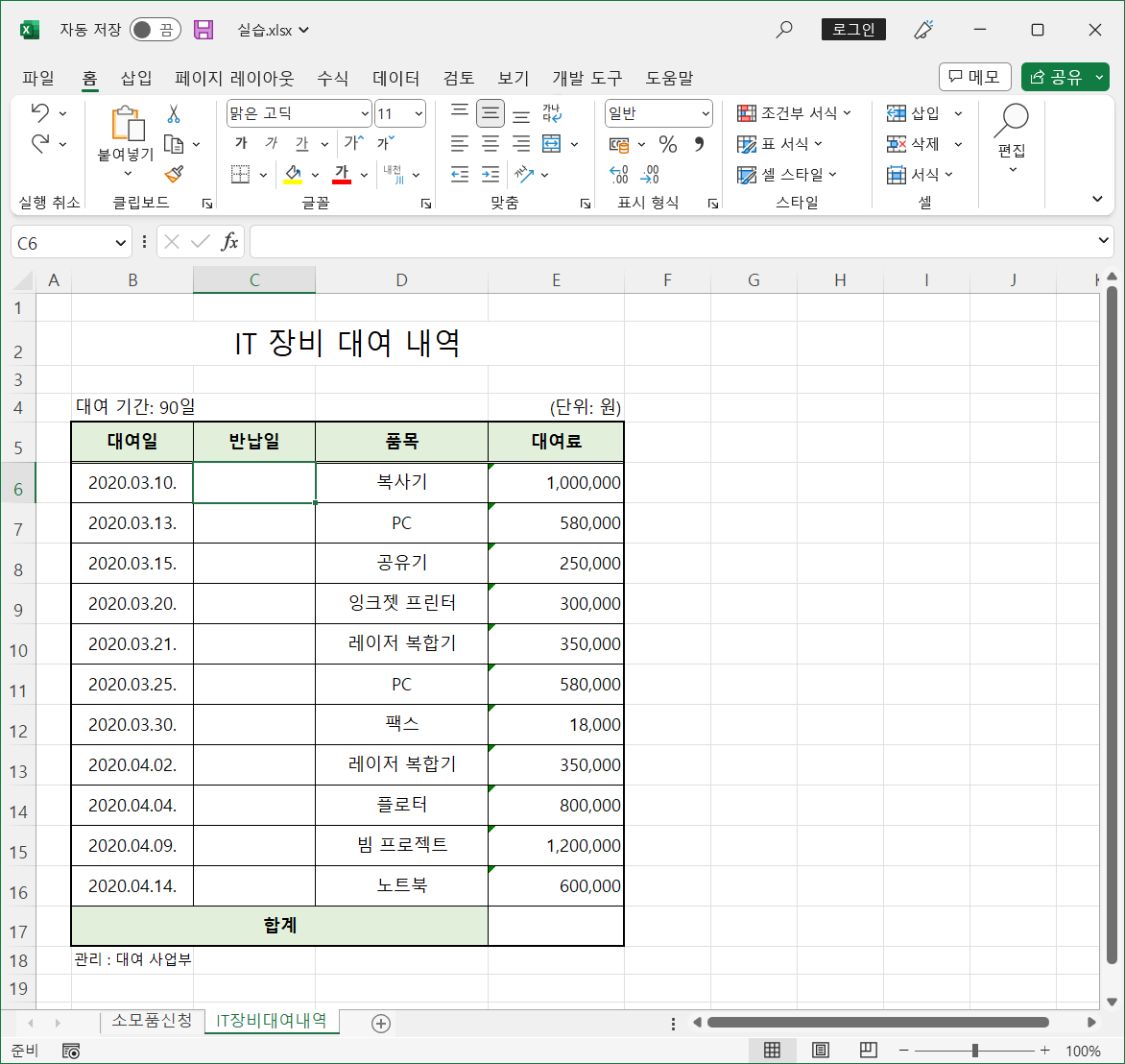Toggle center text alignment
Screen dimensions: 1125x1064
(x=491, y=144)
